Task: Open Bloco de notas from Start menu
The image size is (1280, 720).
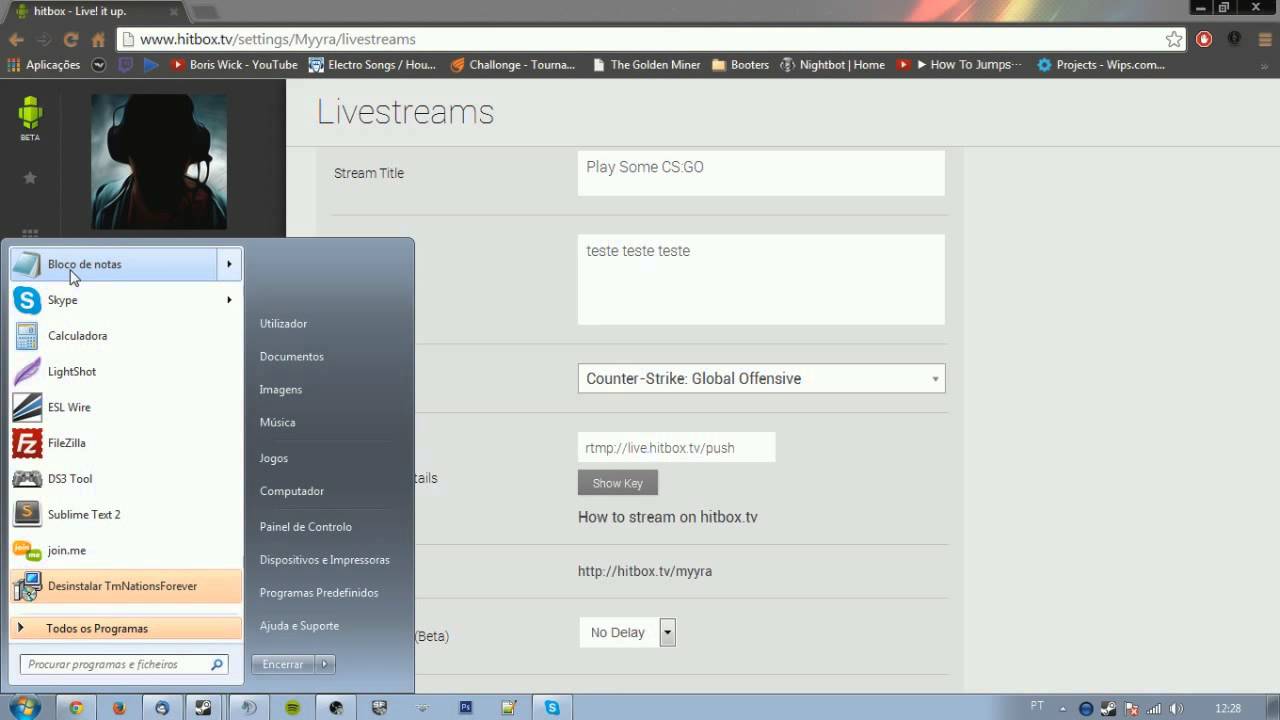Action: (x=114, y=264)
